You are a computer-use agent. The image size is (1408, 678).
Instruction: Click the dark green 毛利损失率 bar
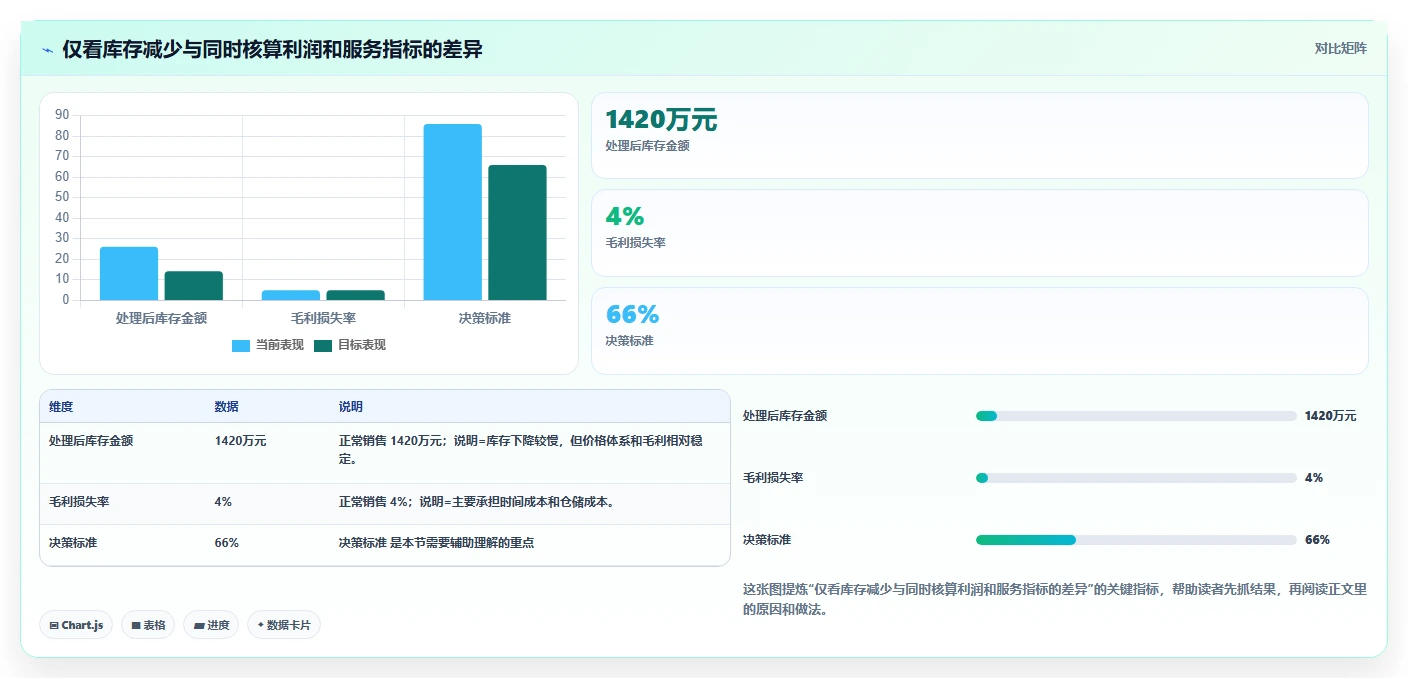point(355,295)
